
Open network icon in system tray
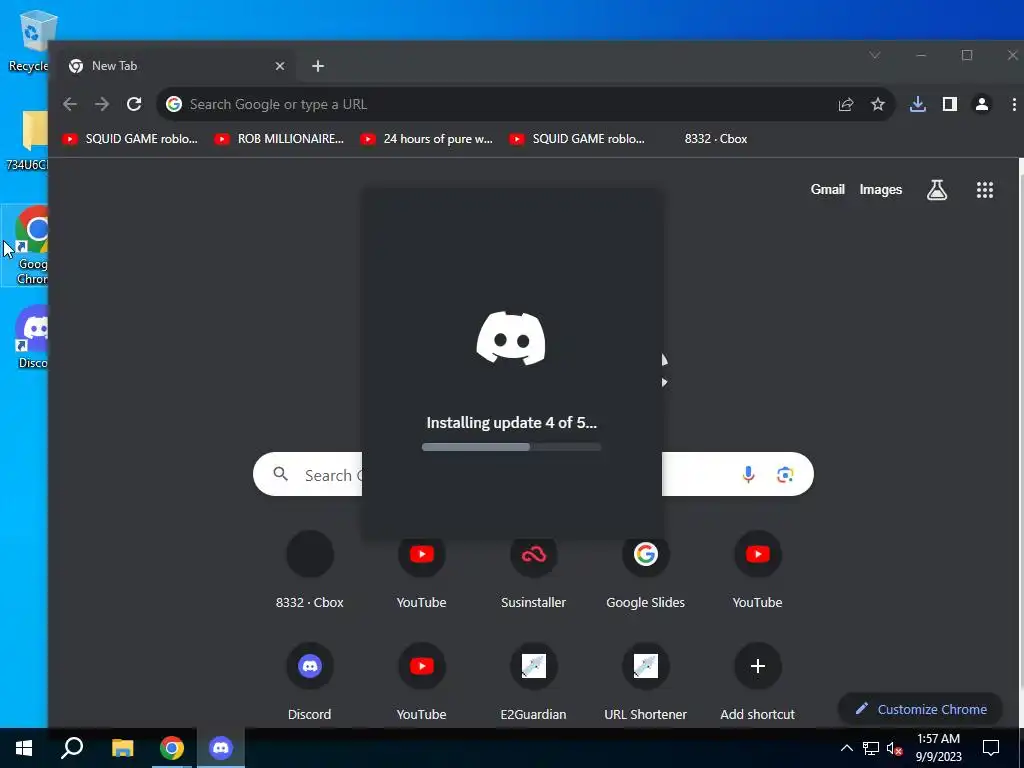(x=871, y=748)
